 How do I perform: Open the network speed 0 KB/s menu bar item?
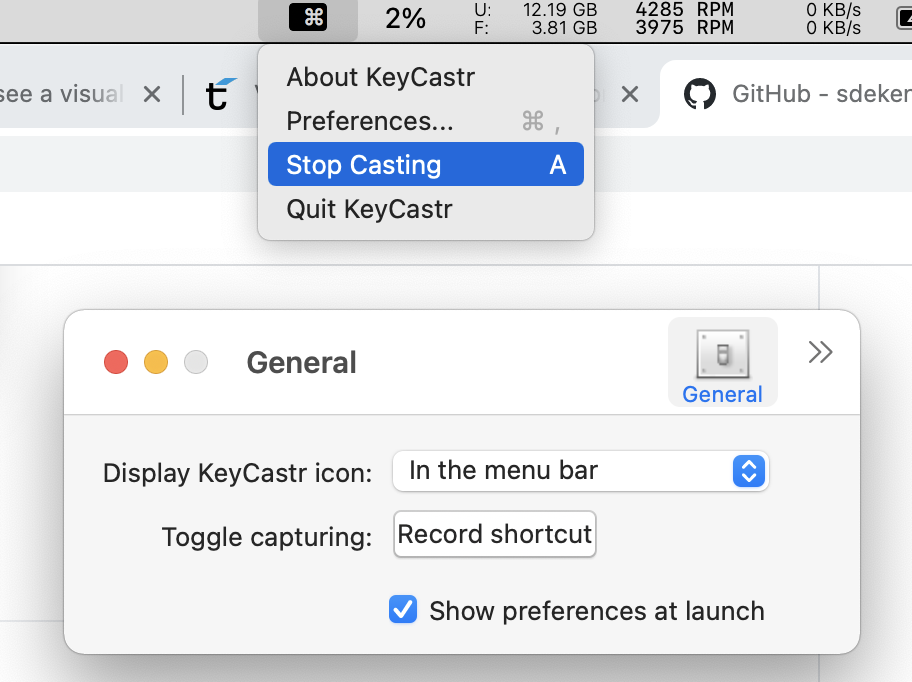(x=833, y=19)
